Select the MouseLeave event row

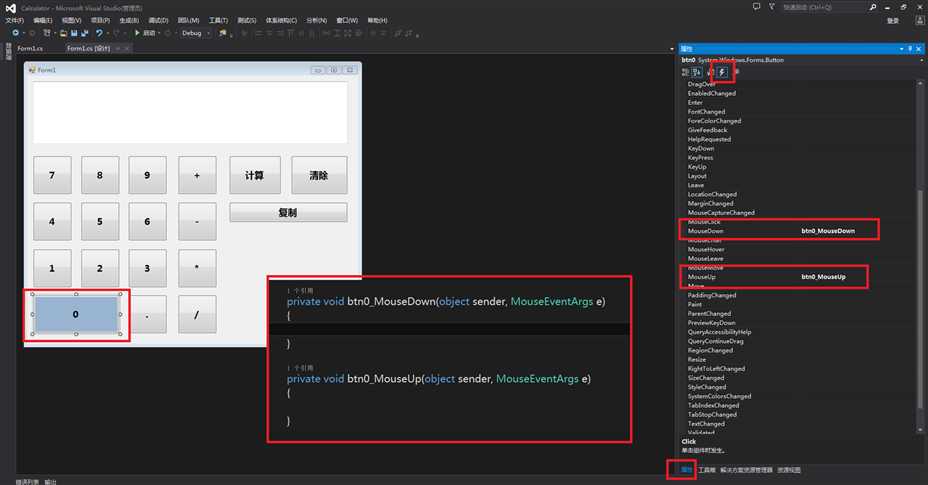pos(798,258)
